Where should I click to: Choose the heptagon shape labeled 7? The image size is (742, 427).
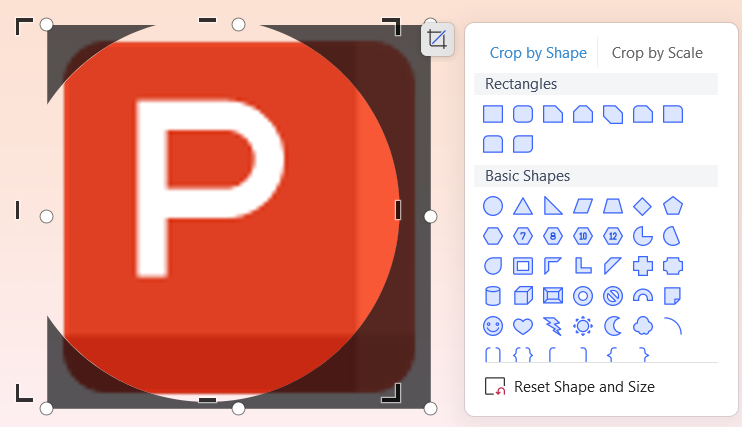(x=523, y=236)
